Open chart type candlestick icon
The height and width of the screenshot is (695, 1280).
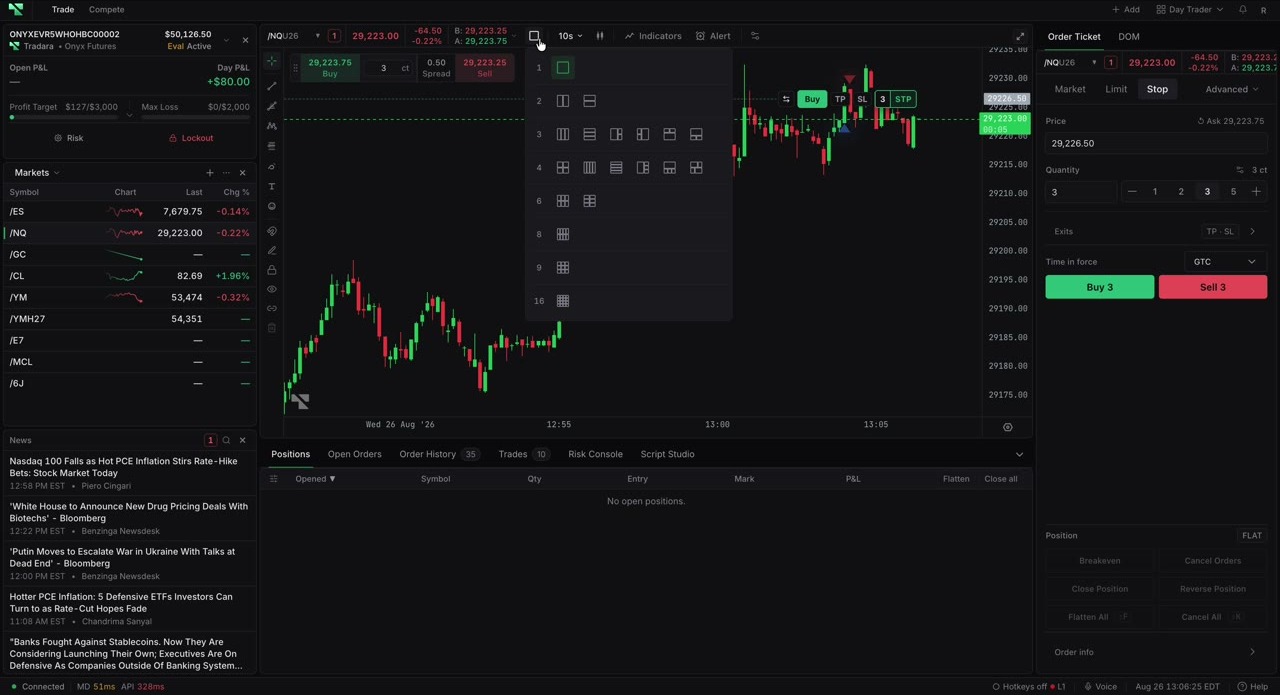(x=600, y=36)
